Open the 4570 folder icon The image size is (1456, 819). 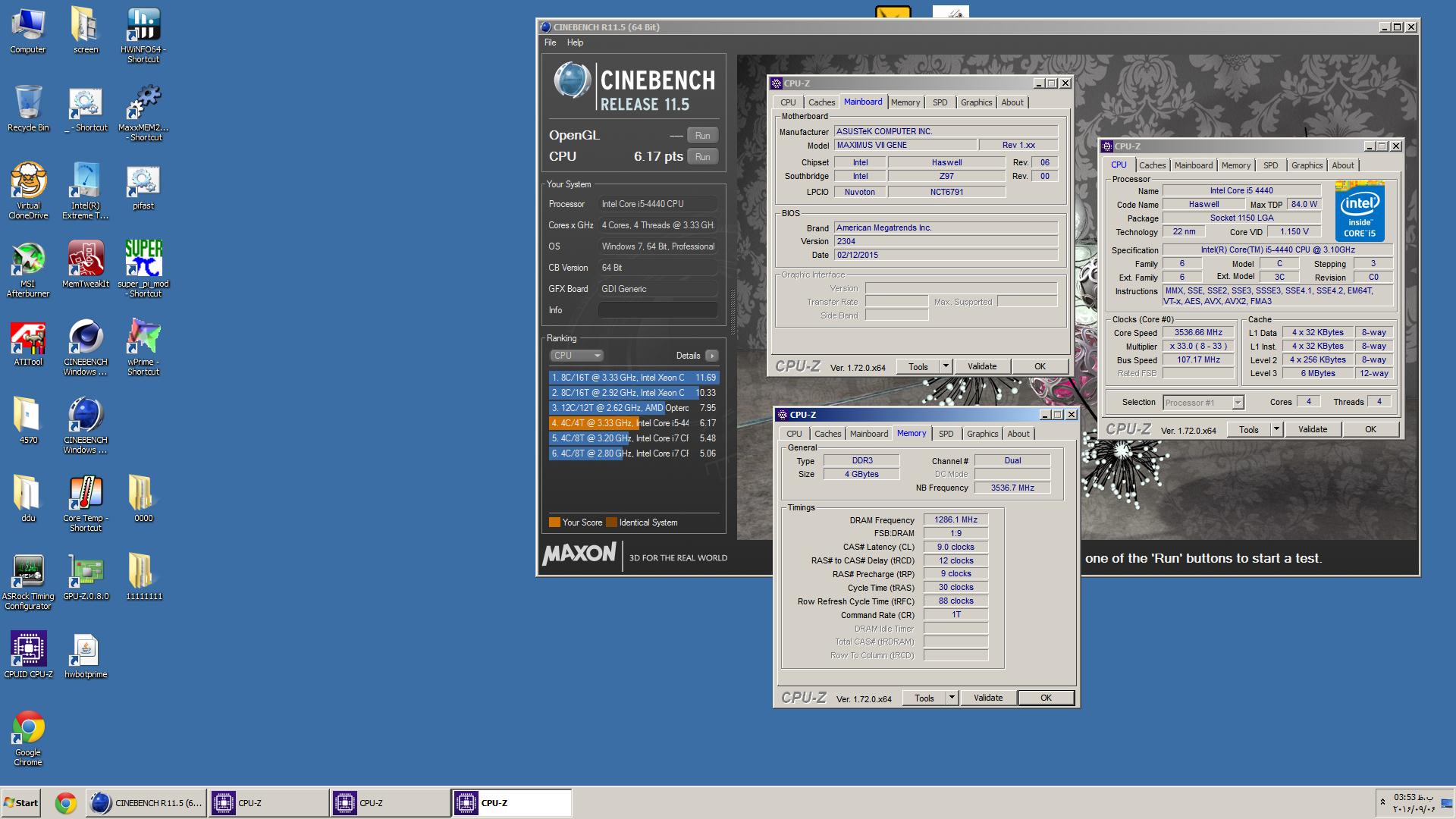coord(28,421)
